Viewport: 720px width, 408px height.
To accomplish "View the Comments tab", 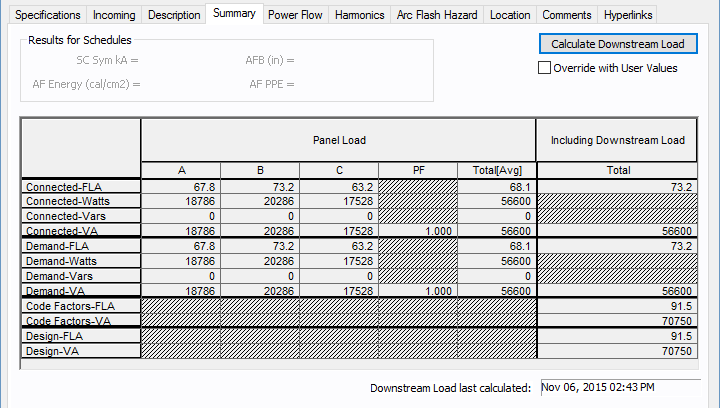I will pos(568,15).
